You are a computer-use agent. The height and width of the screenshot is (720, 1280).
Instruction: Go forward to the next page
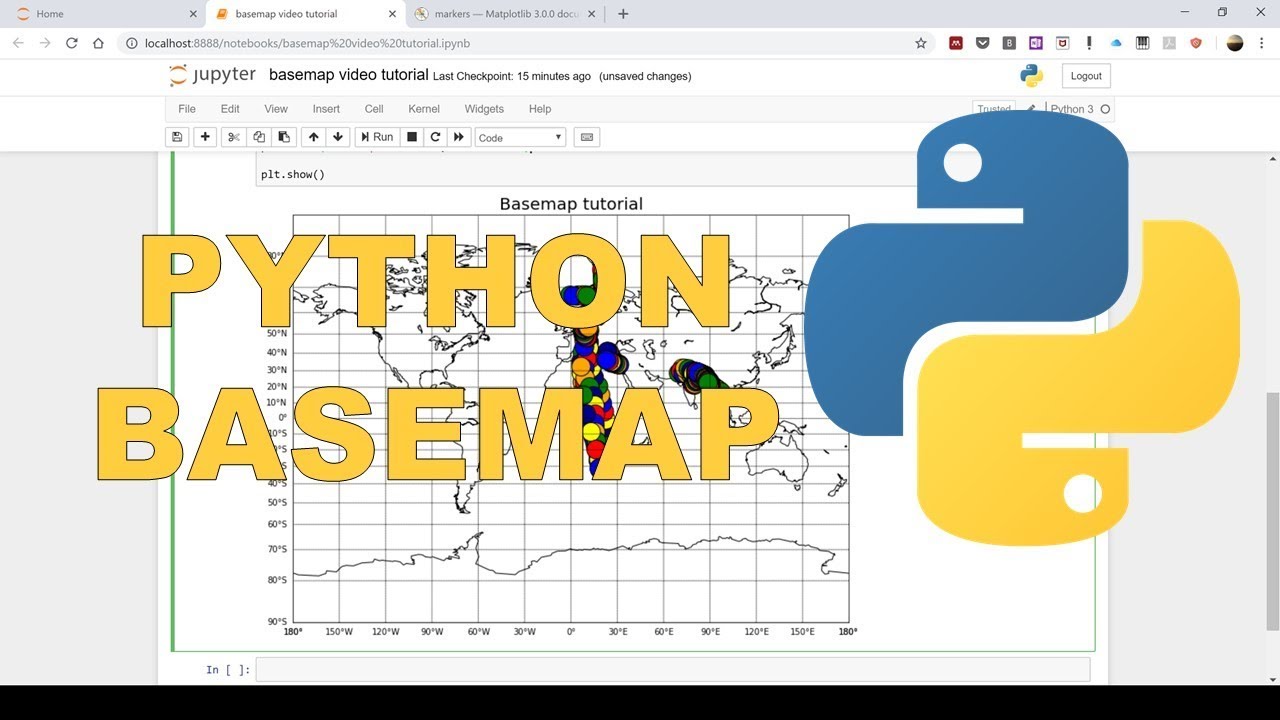tap(45, 43)
